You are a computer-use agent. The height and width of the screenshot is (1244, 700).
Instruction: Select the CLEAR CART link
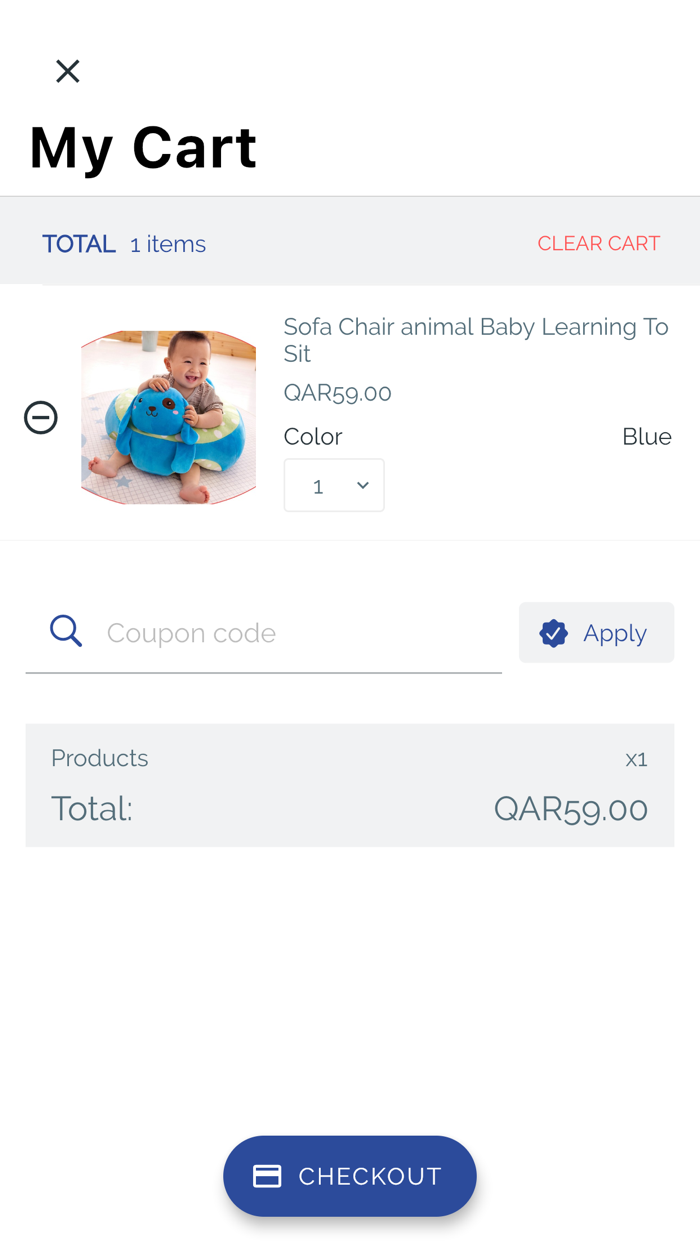(598, 244)
